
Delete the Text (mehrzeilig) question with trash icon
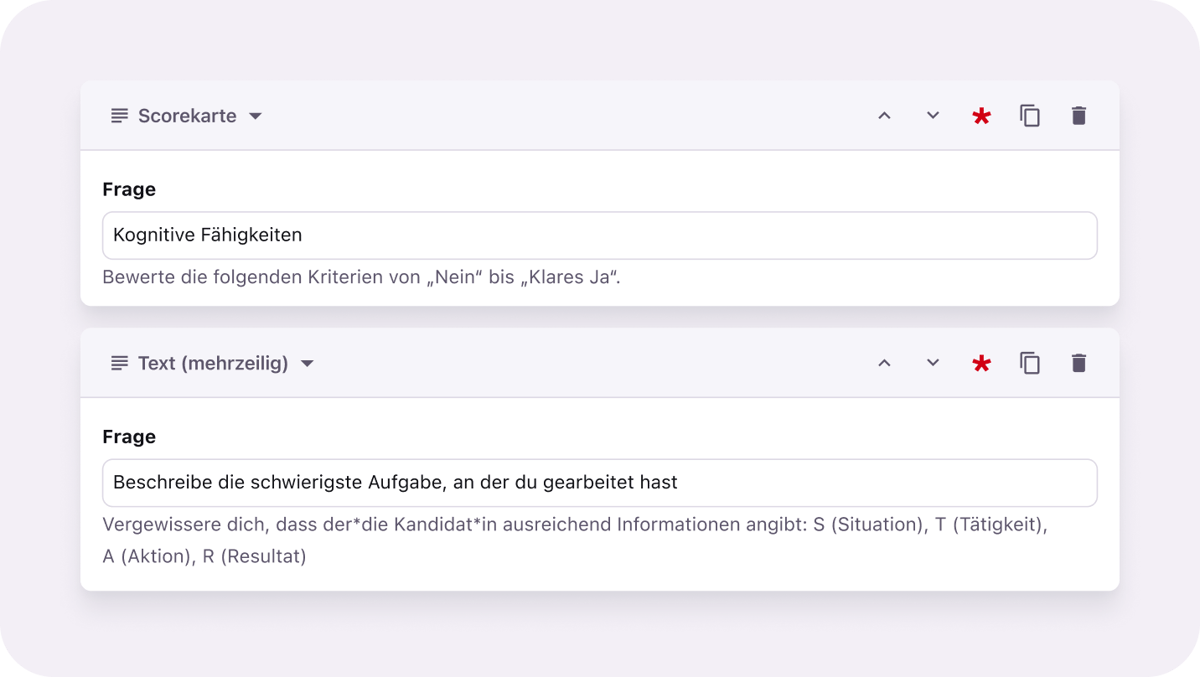click(1078, 363)
